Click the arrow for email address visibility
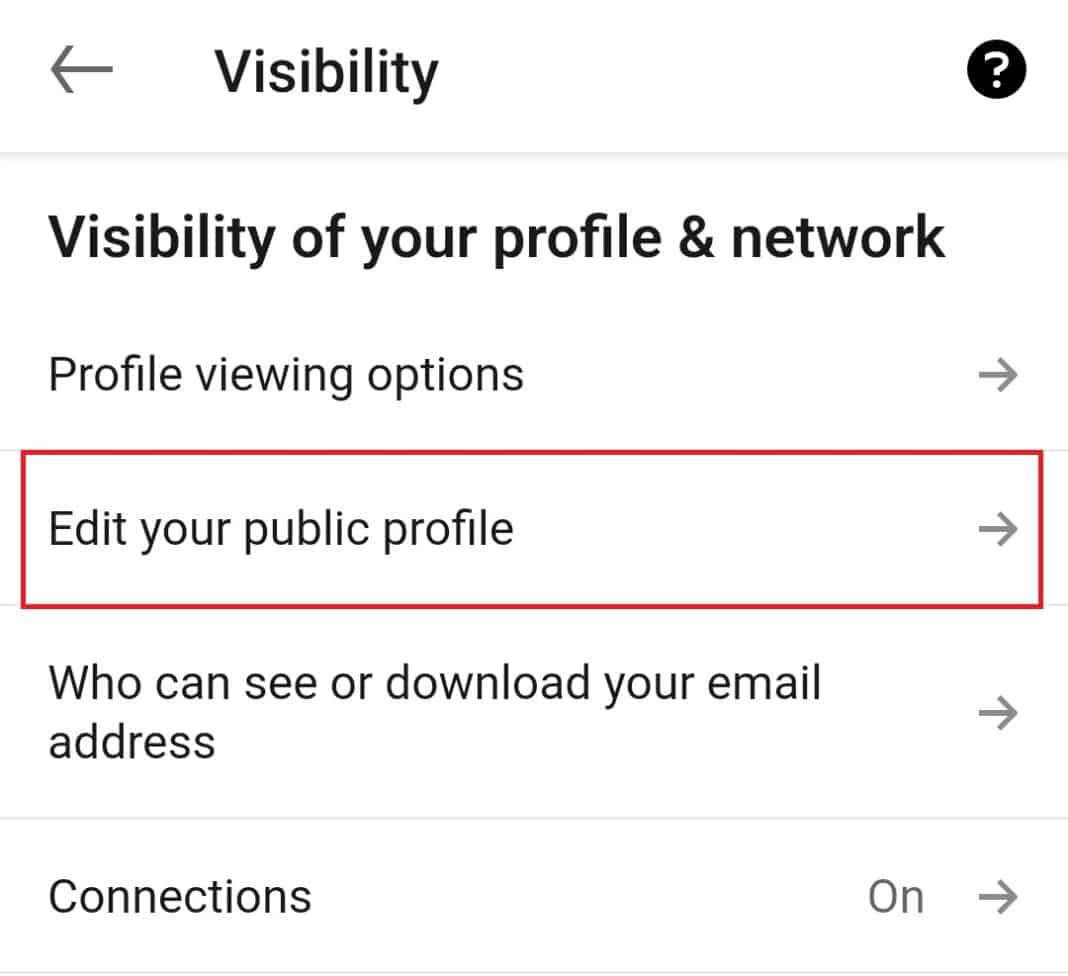The width and height of the screenshot is (1068, 976). 998,713
